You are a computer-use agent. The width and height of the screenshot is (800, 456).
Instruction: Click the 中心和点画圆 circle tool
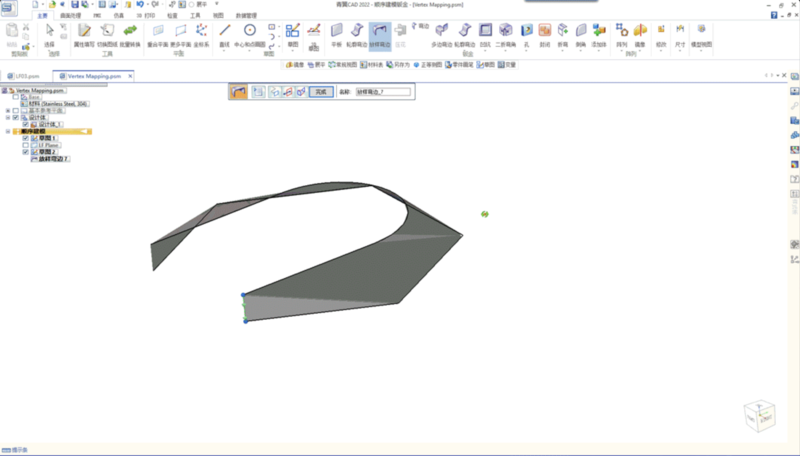(x=250, y=33)
